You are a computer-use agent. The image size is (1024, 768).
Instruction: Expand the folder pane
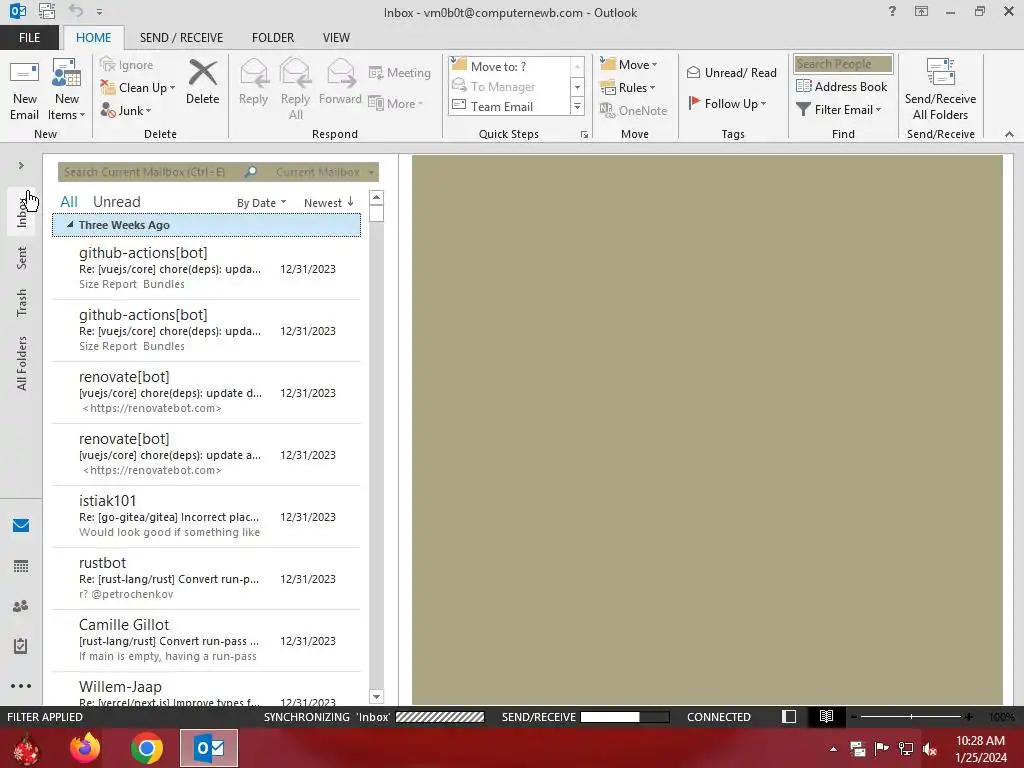click(x=21, y=165)
